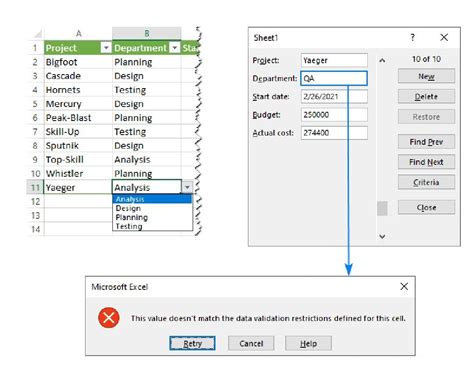Image resolution: width=474 pixels, height=392 pixels.
Task: Click the Department input field
Action: coord(334,78)
